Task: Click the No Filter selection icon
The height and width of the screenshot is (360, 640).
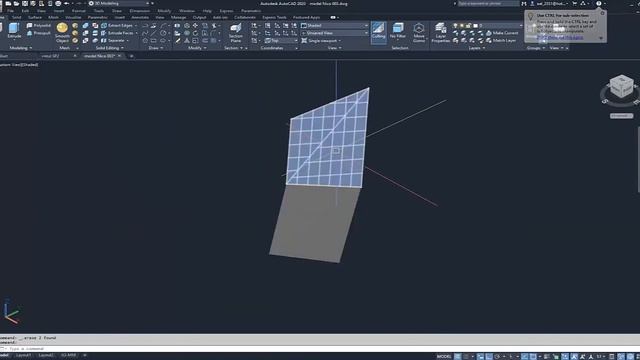Action: click(398, 31)
